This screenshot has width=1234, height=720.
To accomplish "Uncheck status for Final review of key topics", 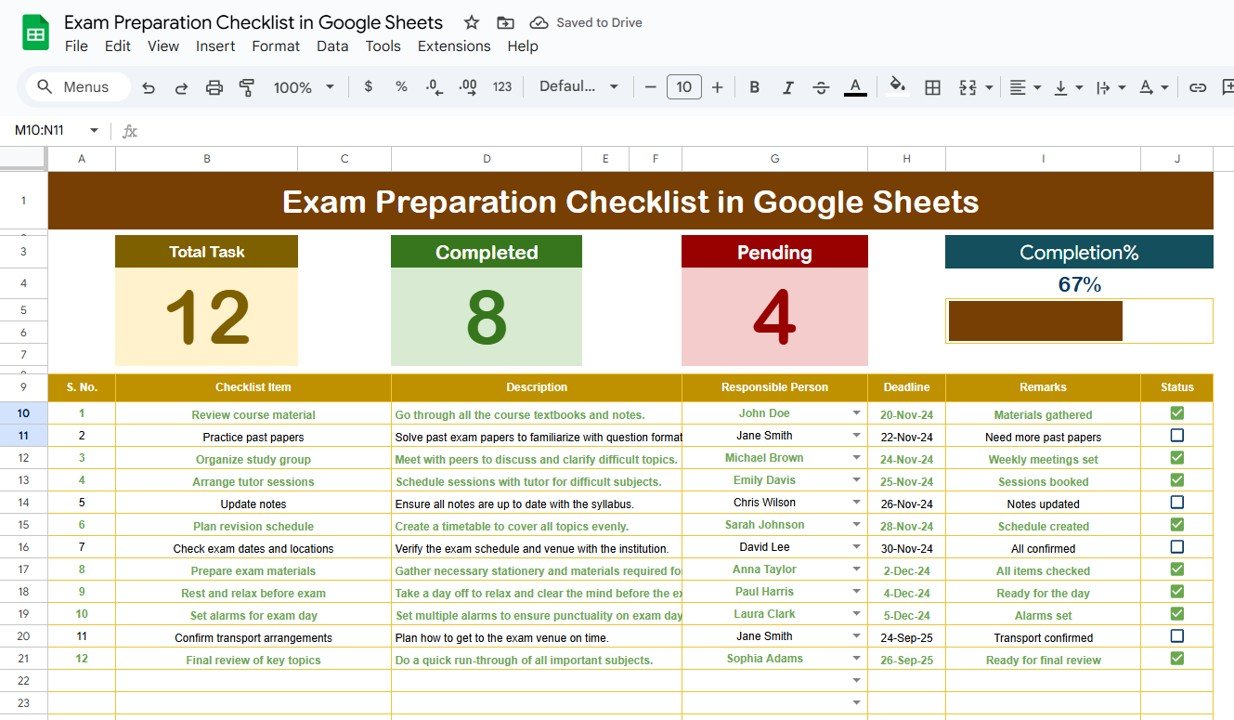I will (1177, 658).
